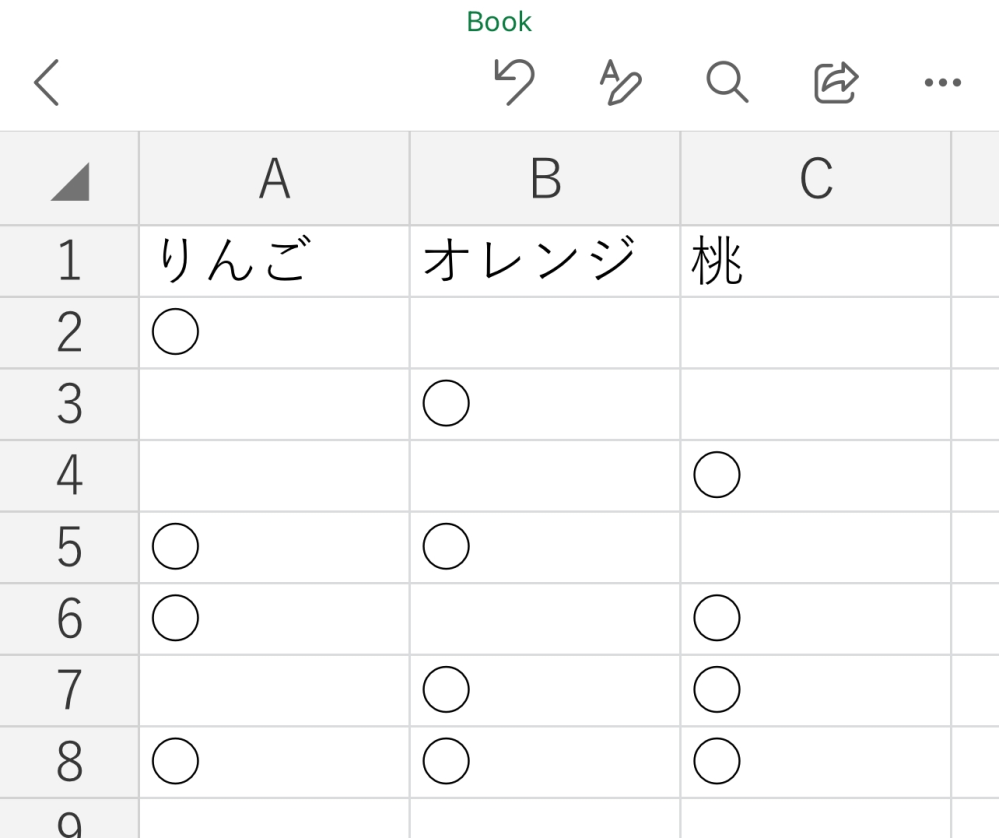Screen dimensions: 999x838
Task: Select column A header
Action: point(274,179)
